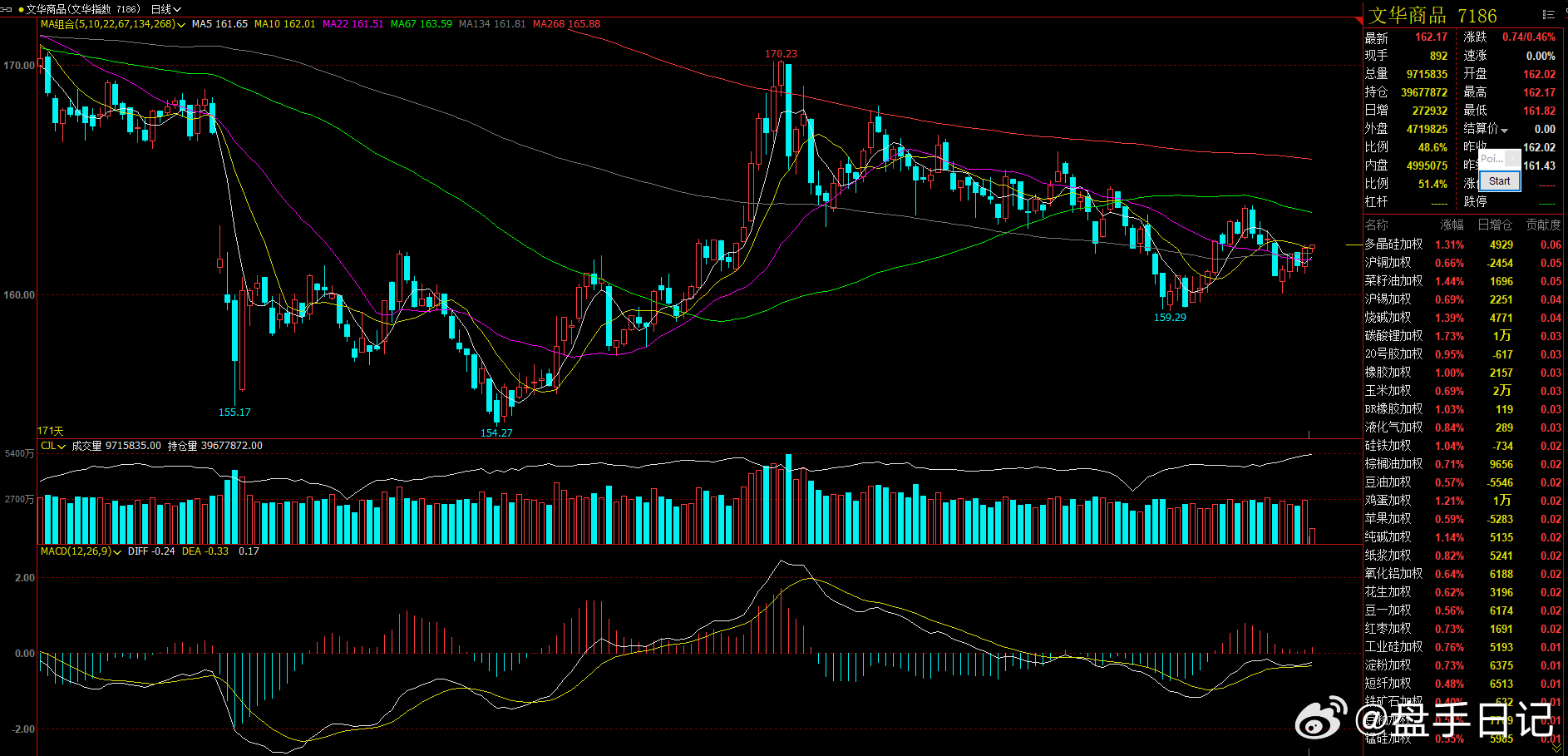Select the 沪锡加权 row
1568x756 pixels.
[1463, 299]
